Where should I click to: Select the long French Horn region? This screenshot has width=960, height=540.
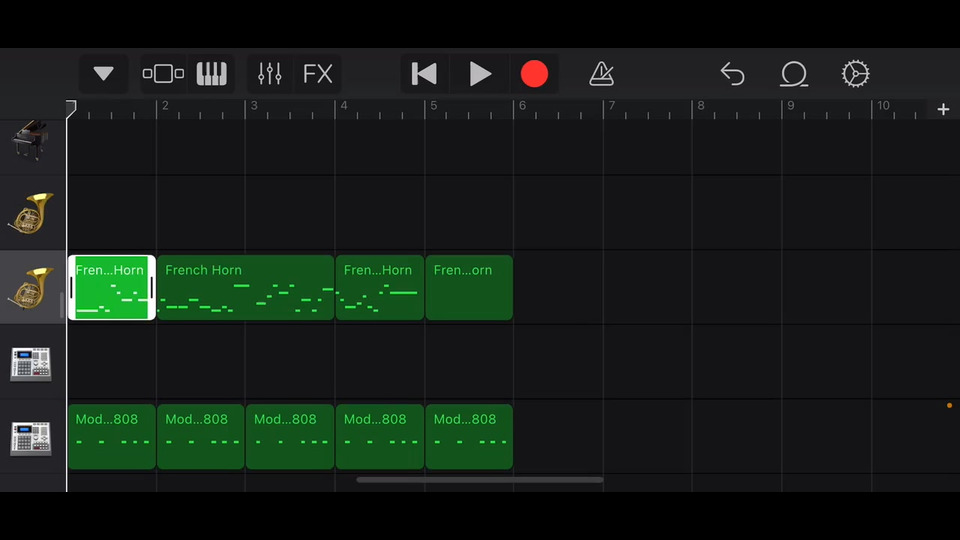(246, 287)
